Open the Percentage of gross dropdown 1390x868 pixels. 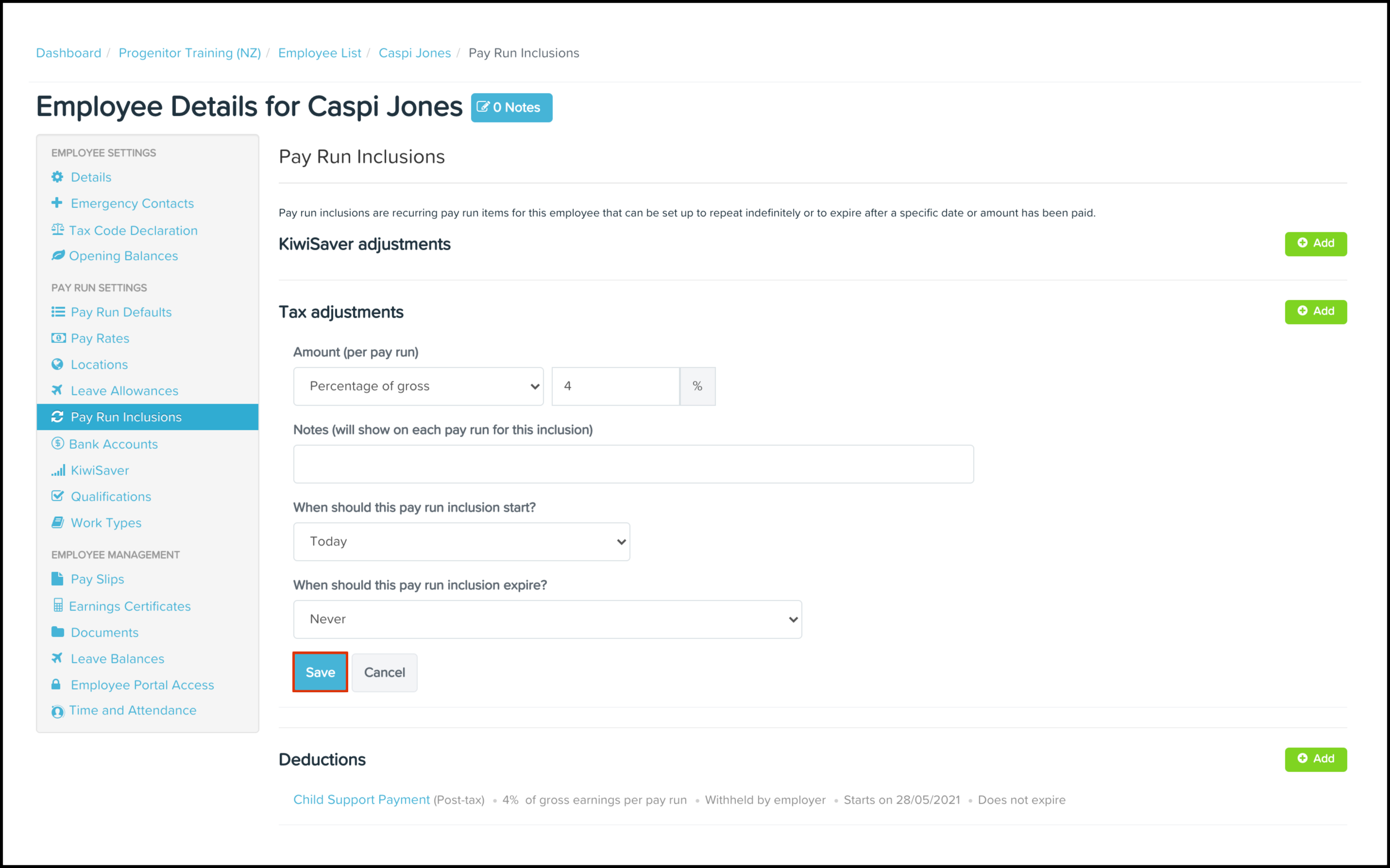(418, 386)
